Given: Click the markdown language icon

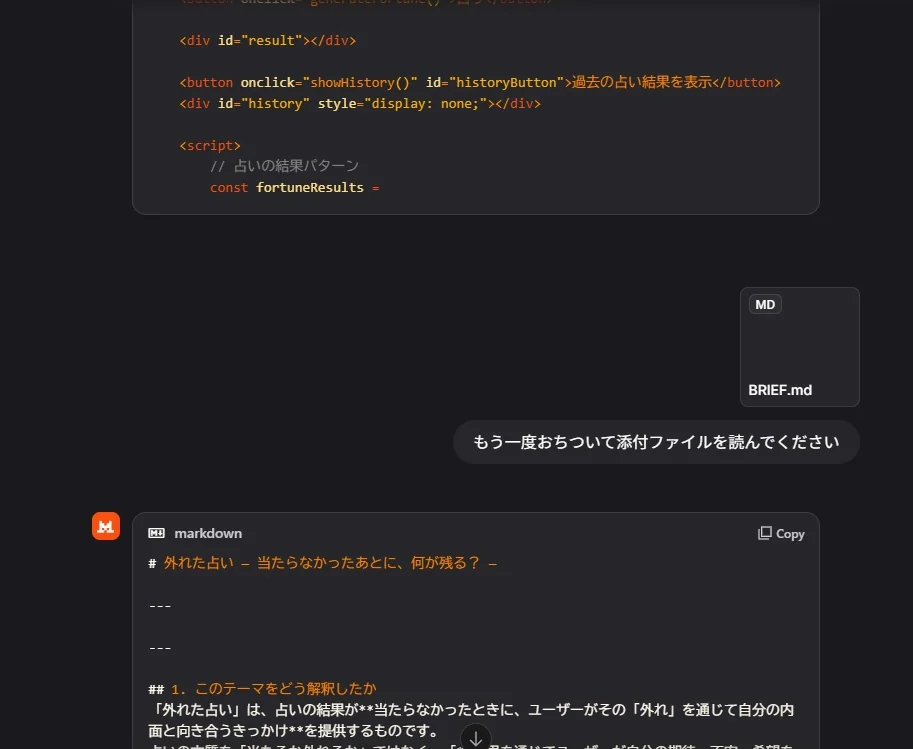Looking at the screenshot, I should pos(156,534).
